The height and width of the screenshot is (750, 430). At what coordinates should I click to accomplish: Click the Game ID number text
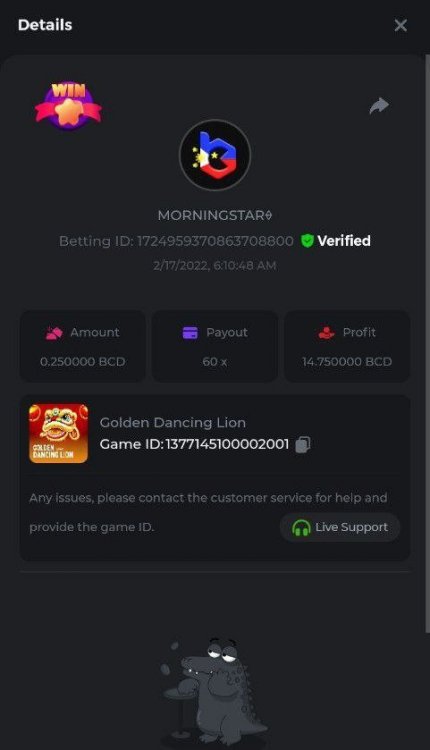[x=227, y=444]
